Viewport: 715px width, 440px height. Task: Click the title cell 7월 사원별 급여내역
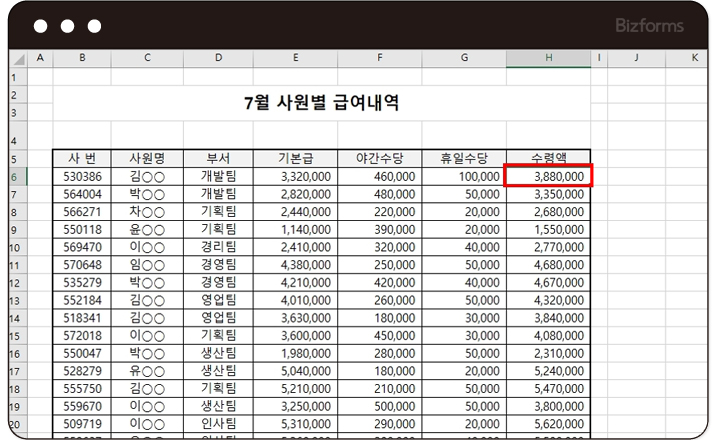click(321, 103)
